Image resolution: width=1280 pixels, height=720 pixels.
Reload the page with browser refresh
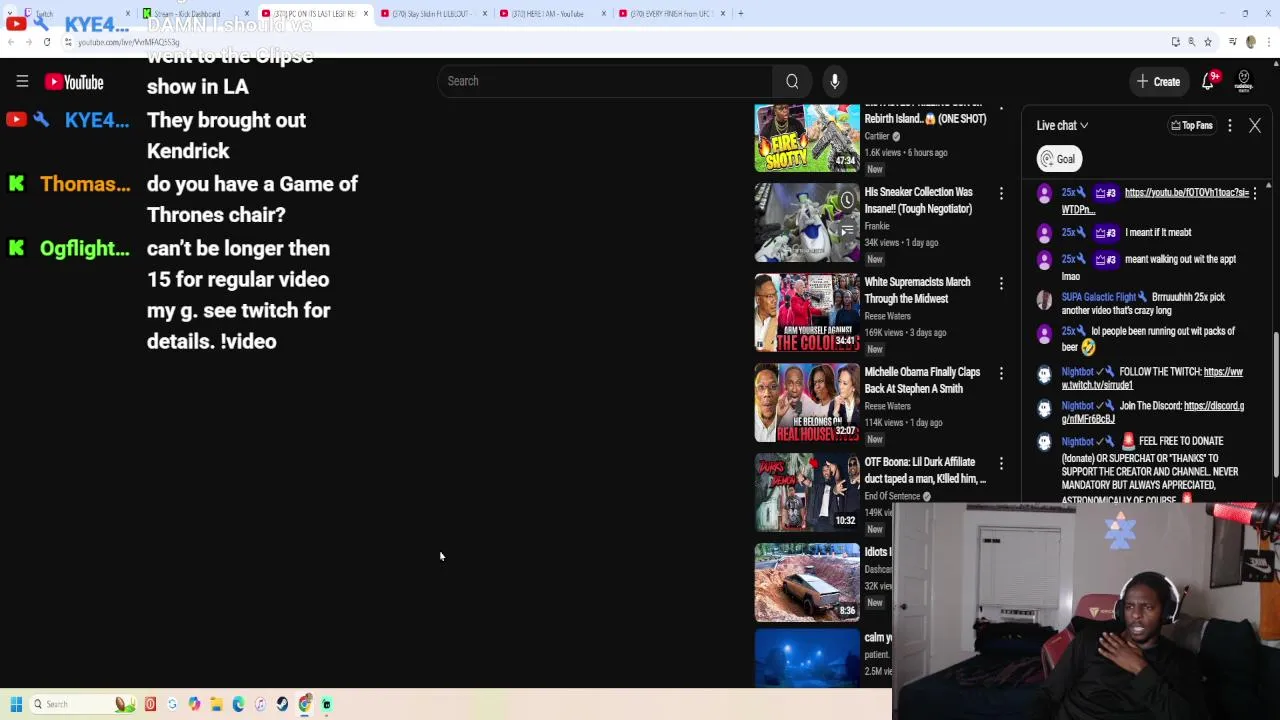click(47, 42)
